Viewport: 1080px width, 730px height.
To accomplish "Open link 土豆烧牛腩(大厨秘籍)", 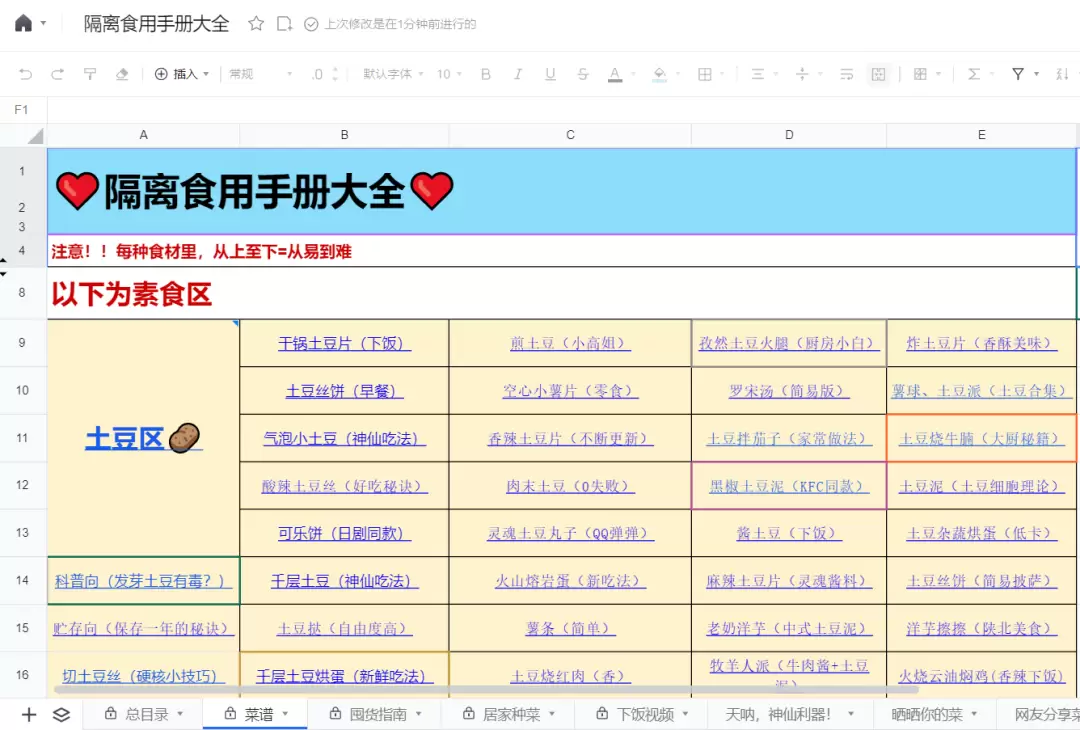I will coord(982,438).
